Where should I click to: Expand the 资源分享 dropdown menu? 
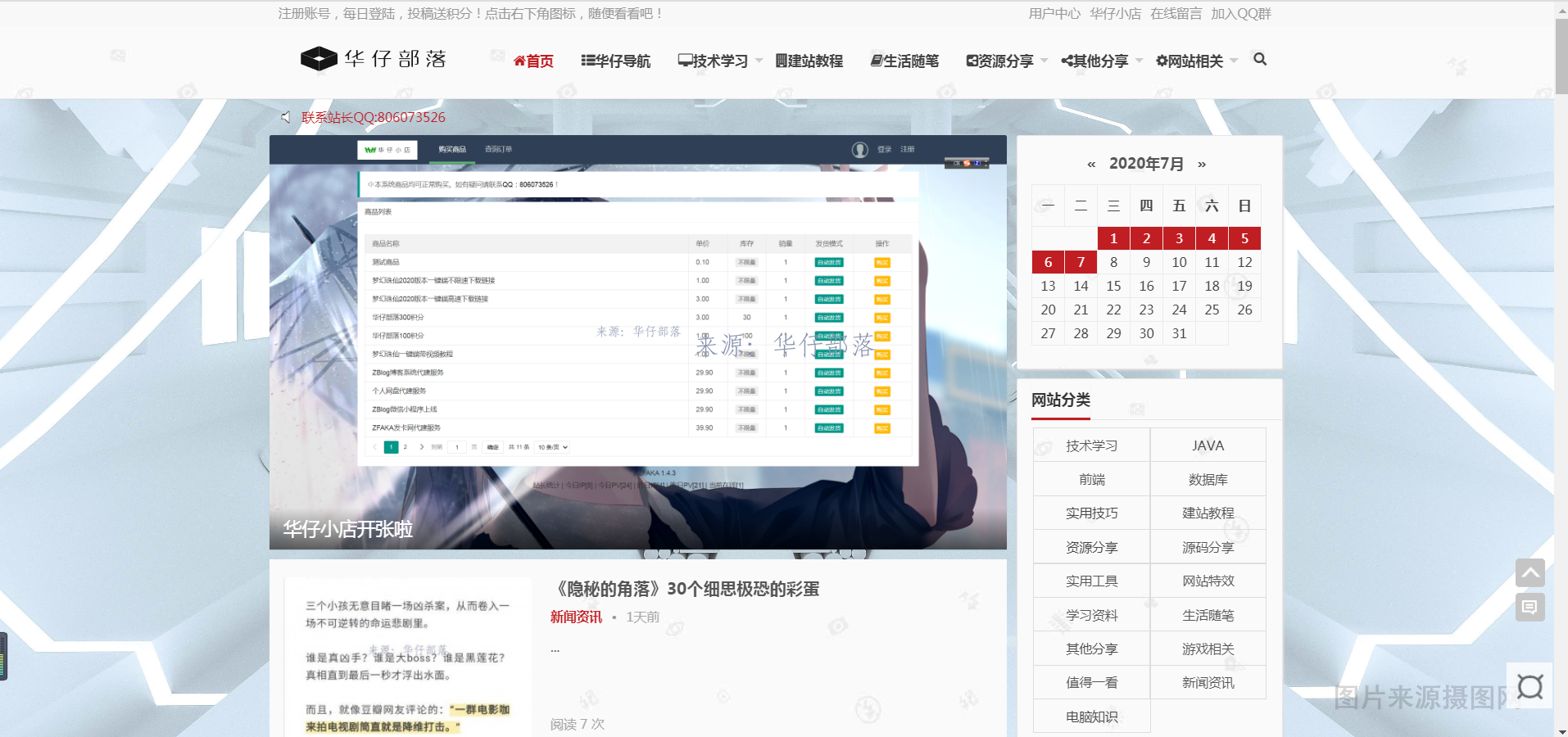click(1007, 61)
